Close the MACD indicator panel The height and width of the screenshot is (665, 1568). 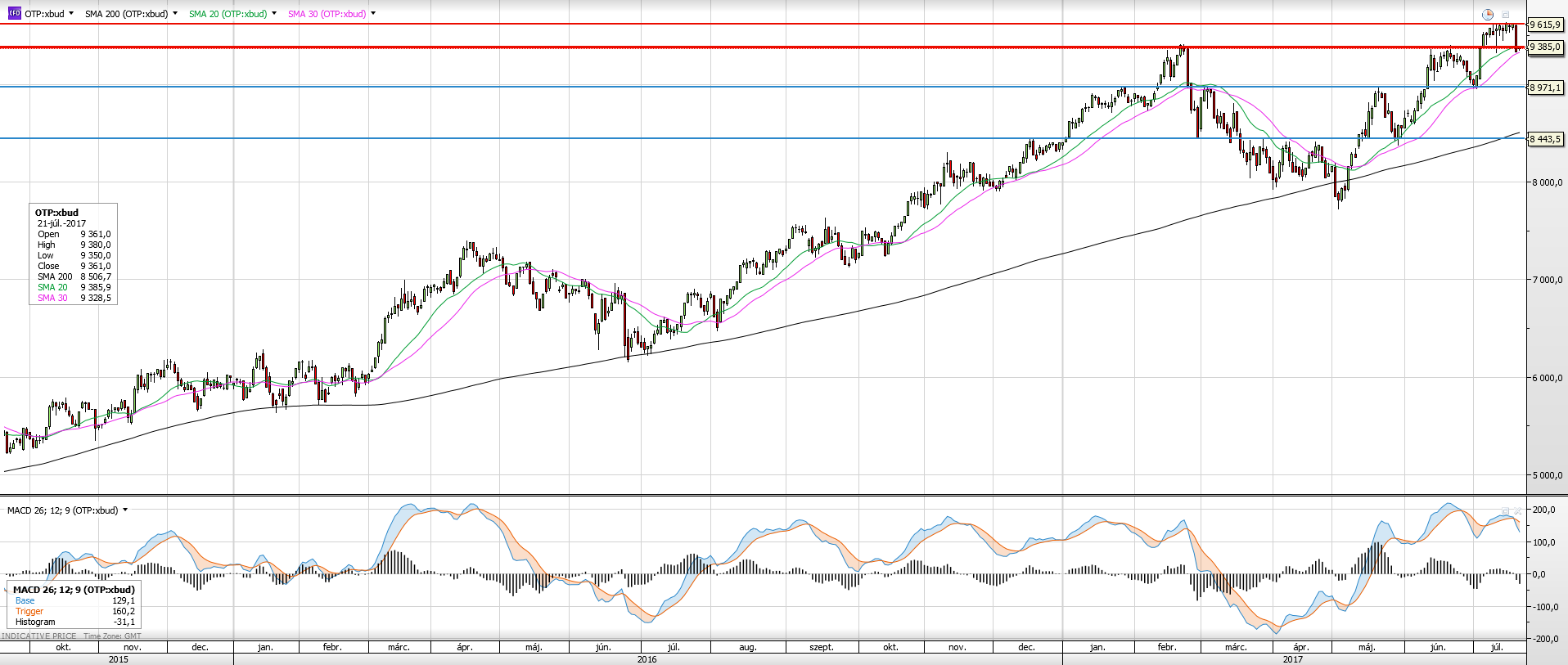(x=1518, y=511)
